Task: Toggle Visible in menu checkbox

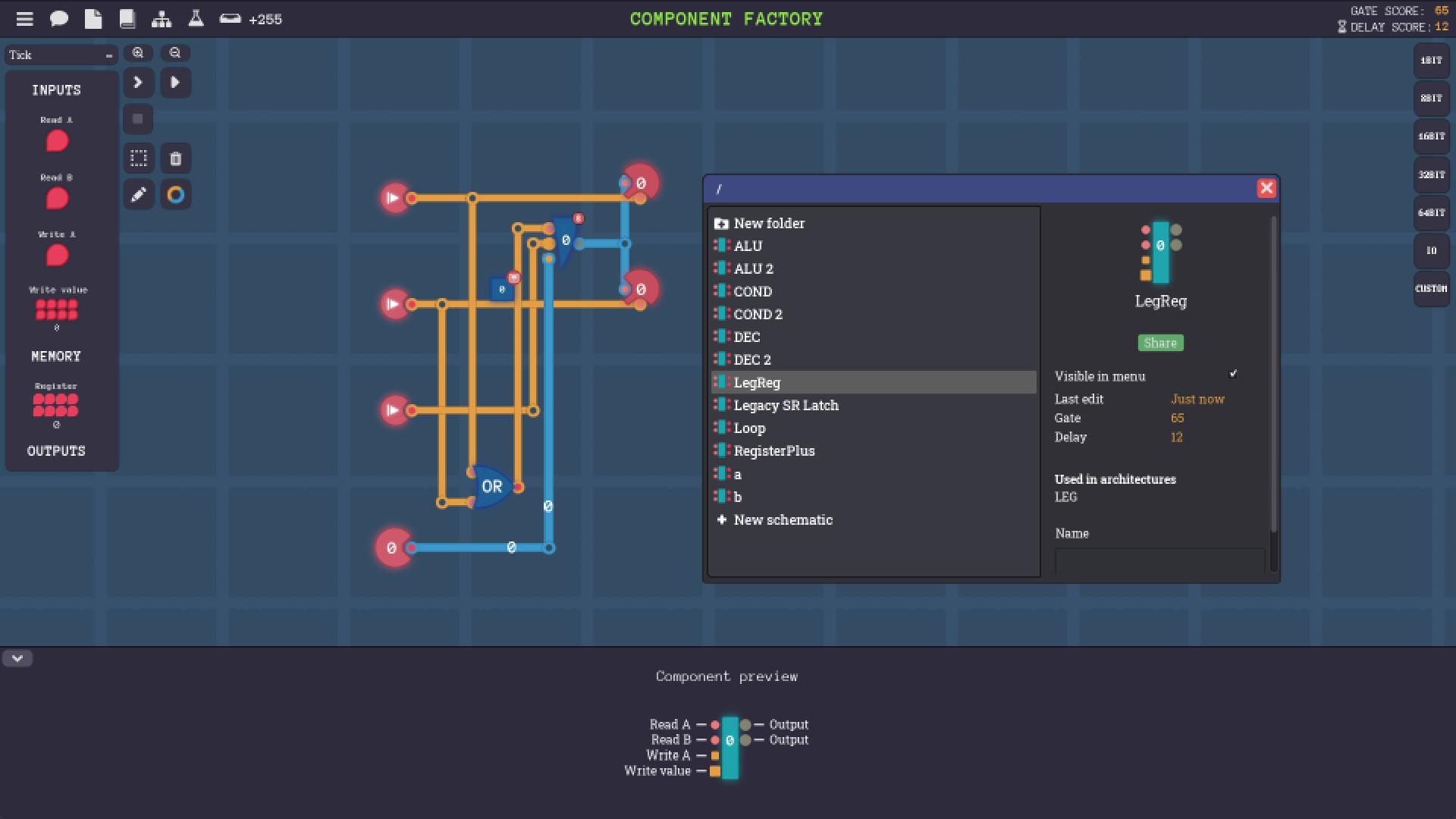Action: [1232, 375]
